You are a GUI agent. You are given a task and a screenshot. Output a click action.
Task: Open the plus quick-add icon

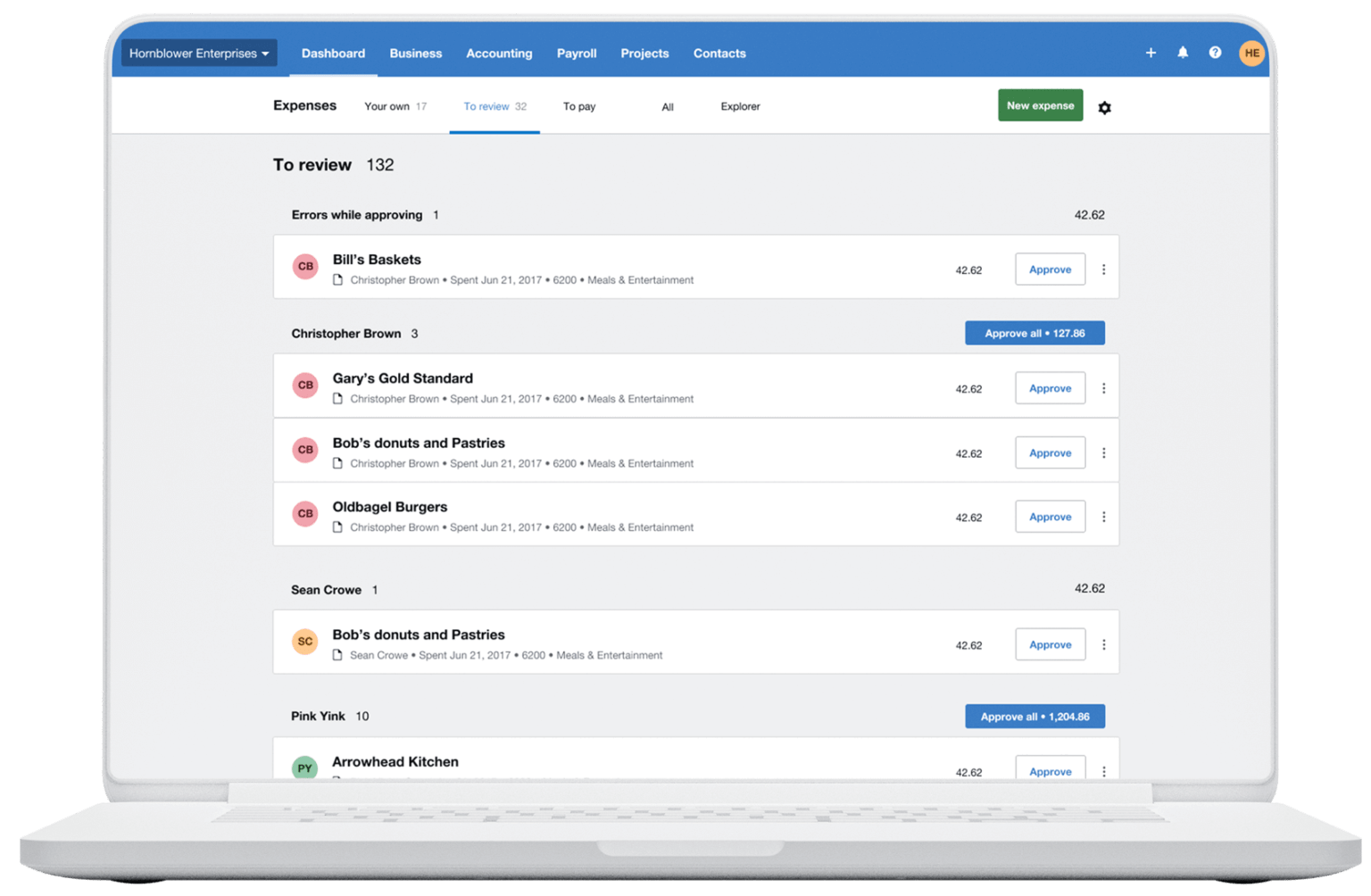click(1151, 53)
